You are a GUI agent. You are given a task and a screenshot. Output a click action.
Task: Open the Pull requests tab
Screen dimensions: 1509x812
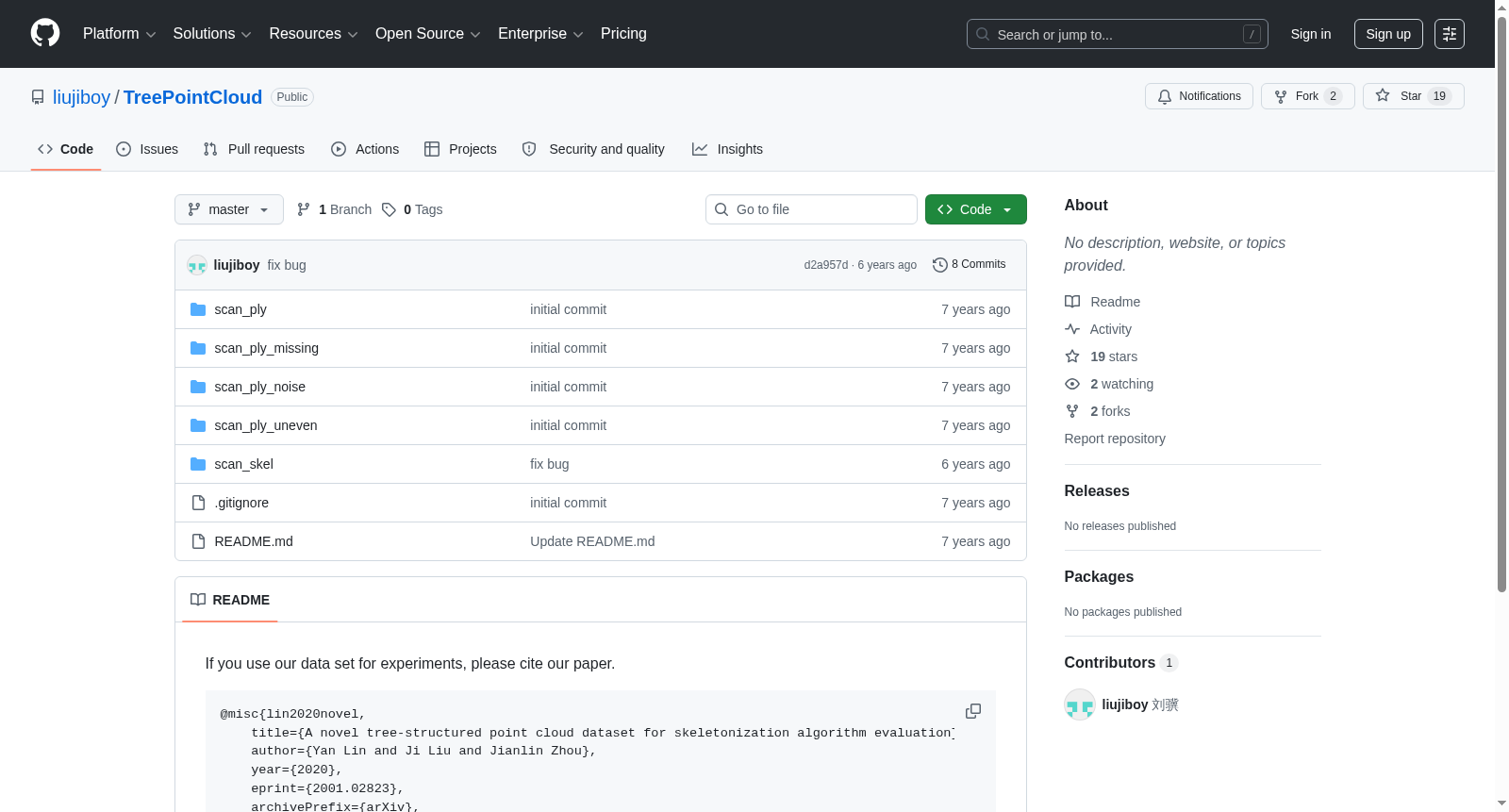(x=254, y=149)
